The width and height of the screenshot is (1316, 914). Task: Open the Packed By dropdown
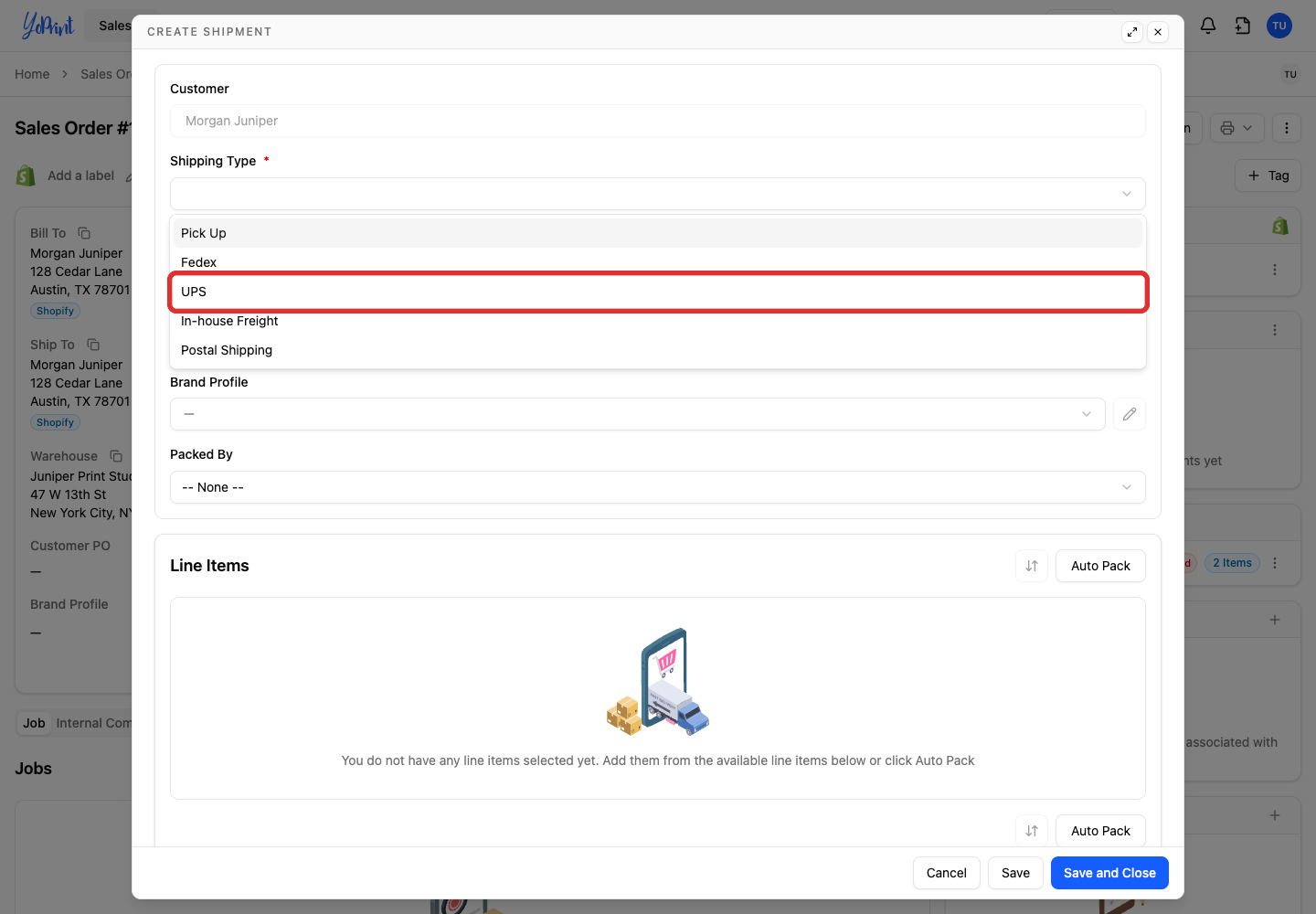pos(658,487)
